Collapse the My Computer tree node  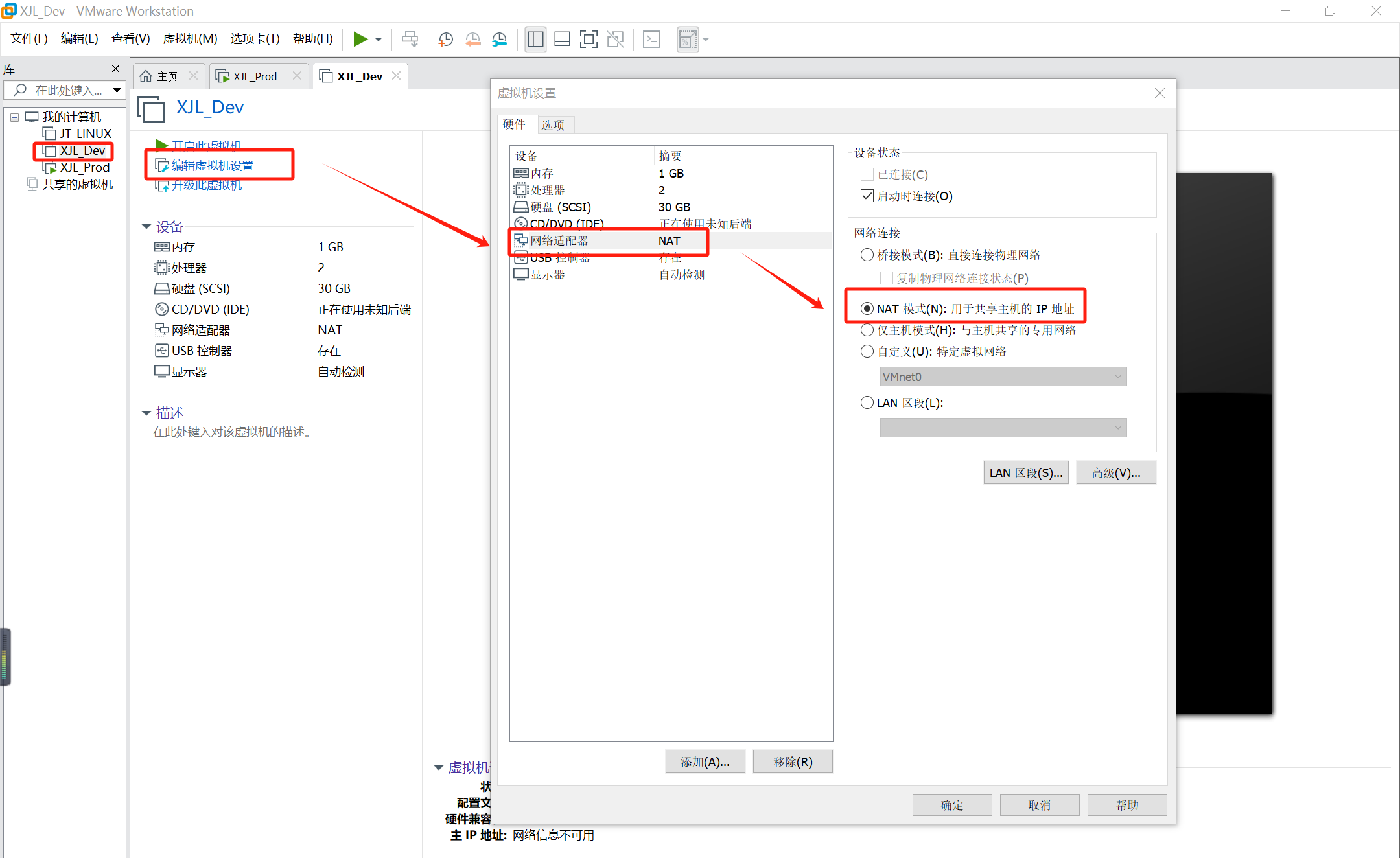tap(14, 117)
